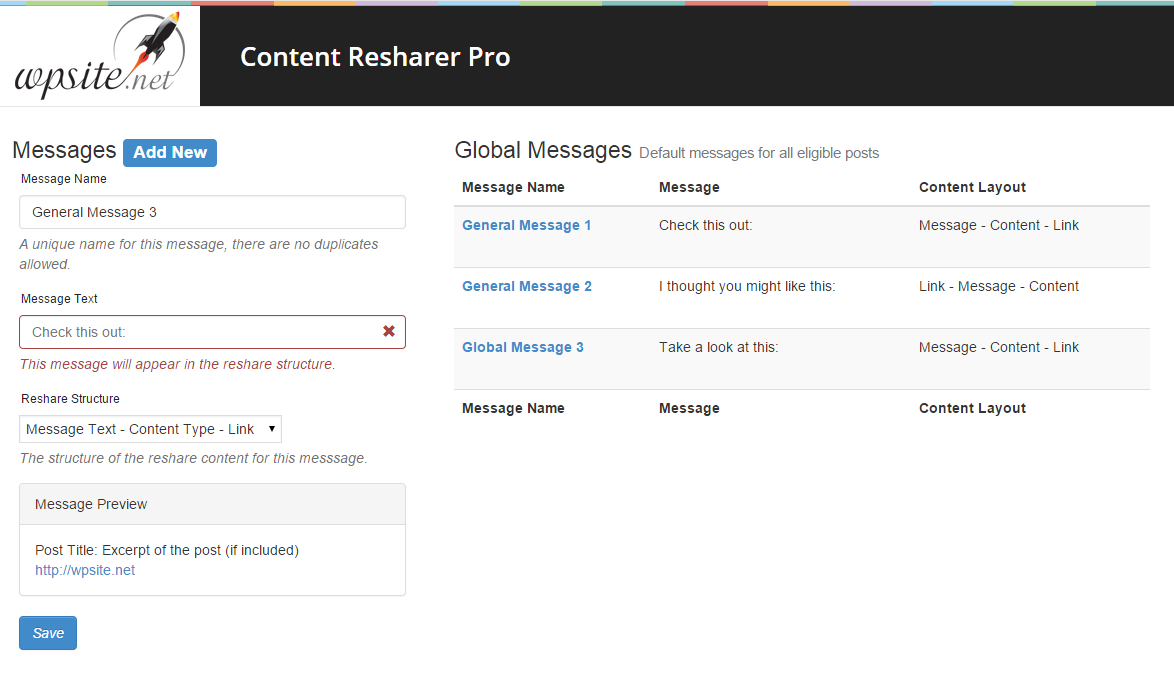Click the wpsite.net rocket logo

99,56
